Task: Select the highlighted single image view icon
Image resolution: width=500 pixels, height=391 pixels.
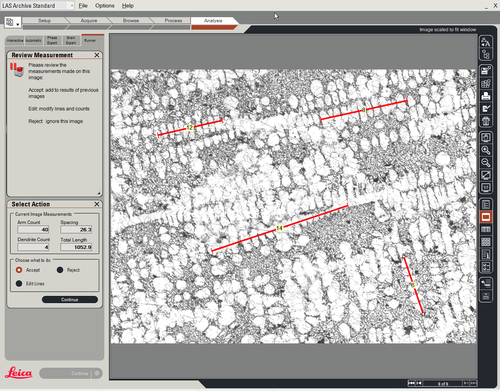Action: [x=486, y=217]
